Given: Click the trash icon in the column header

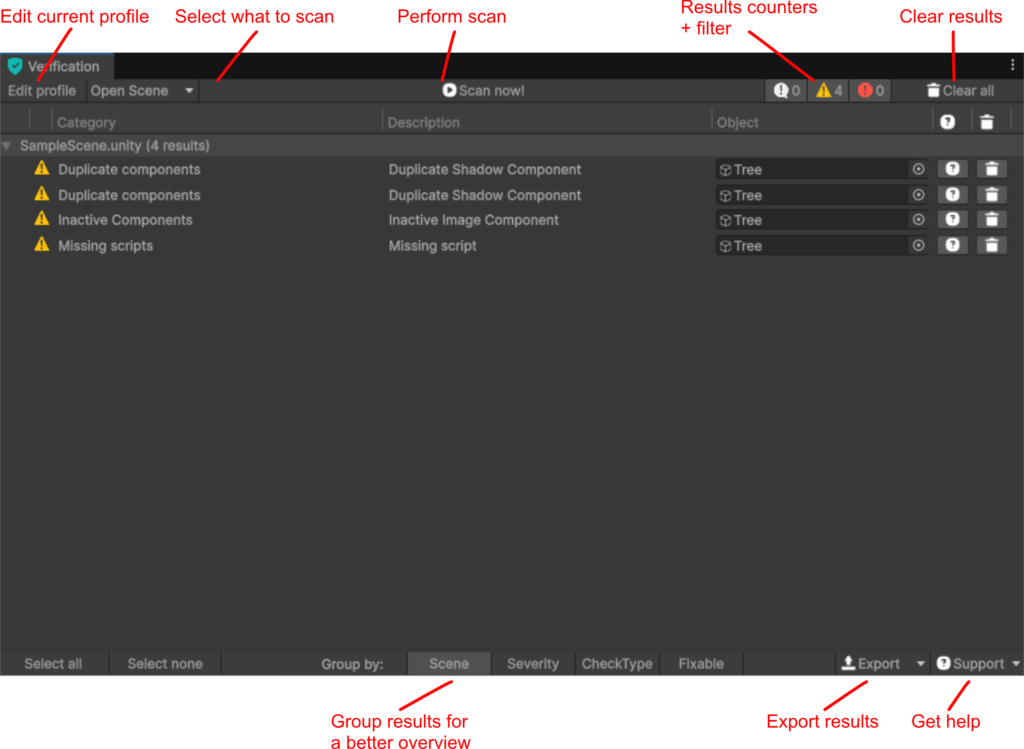Looking at the screenshot, I should click(x=987, y=122).
